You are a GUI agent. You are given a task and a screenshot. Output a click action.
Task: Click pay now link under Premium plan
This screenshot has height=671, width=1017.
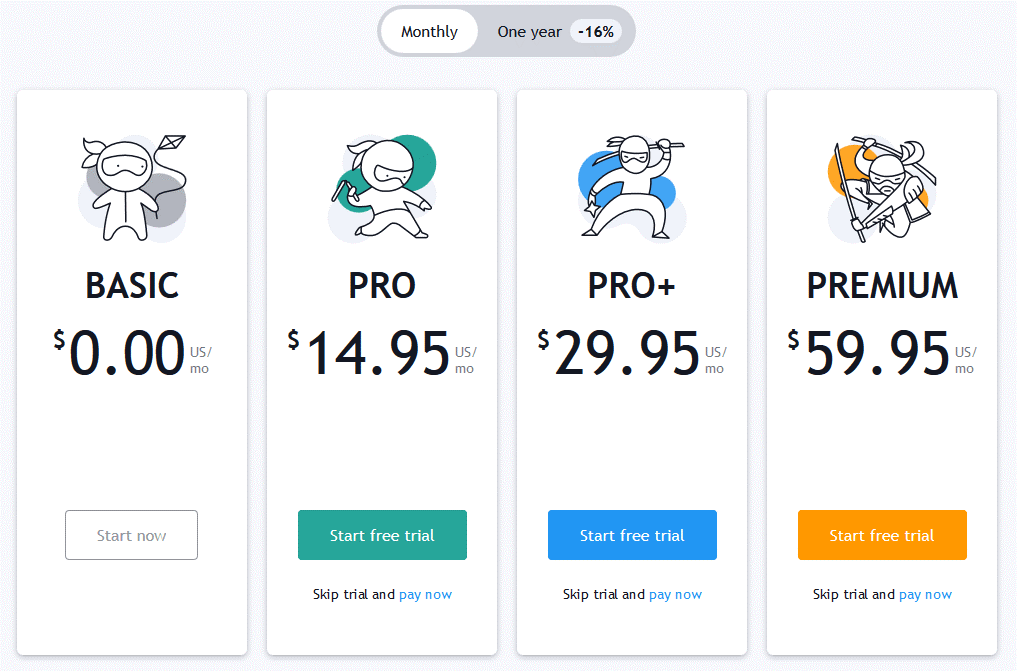[x=926, y=594]
